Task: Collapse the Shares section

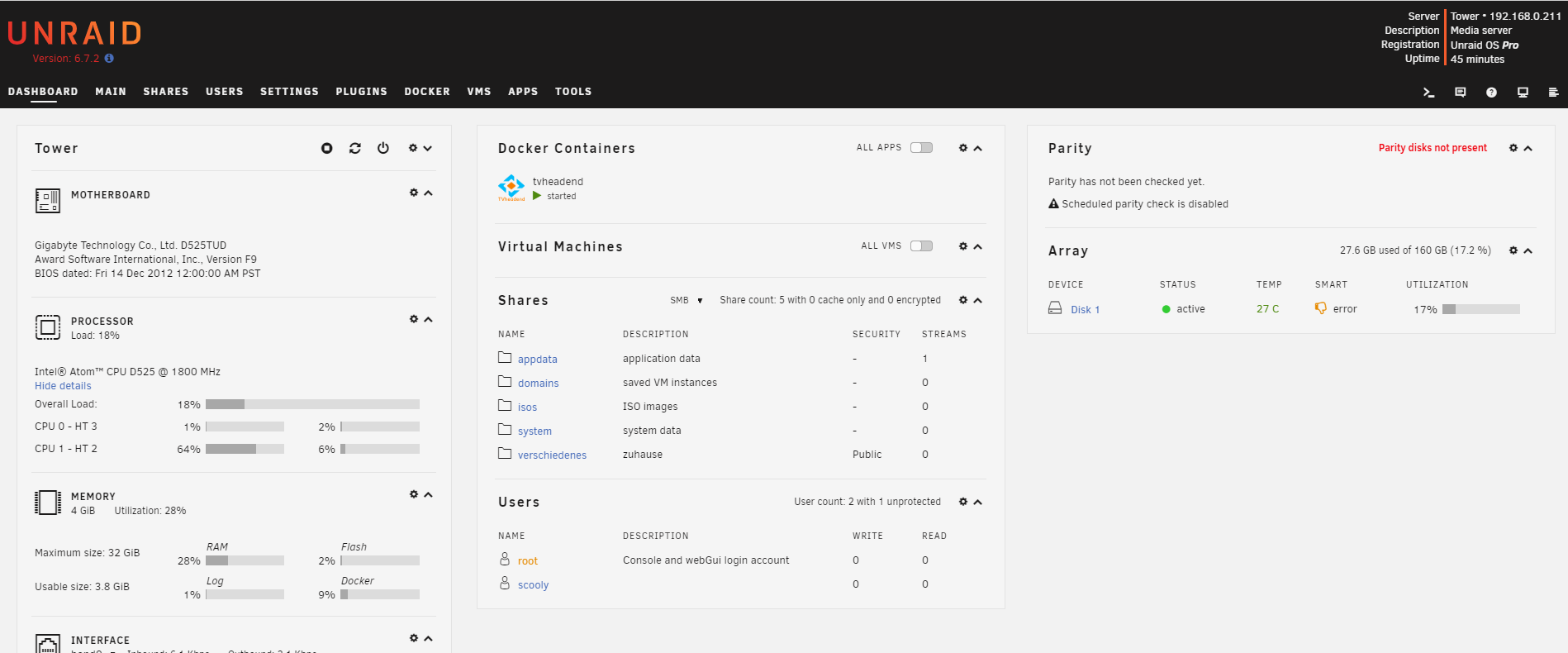Action: click(978, 301)
